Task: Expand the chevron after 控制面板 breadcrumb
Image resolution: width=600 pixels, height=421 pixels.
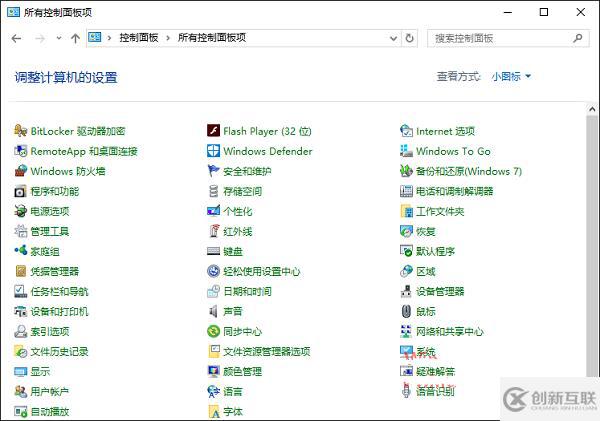Action: [168, 38]
